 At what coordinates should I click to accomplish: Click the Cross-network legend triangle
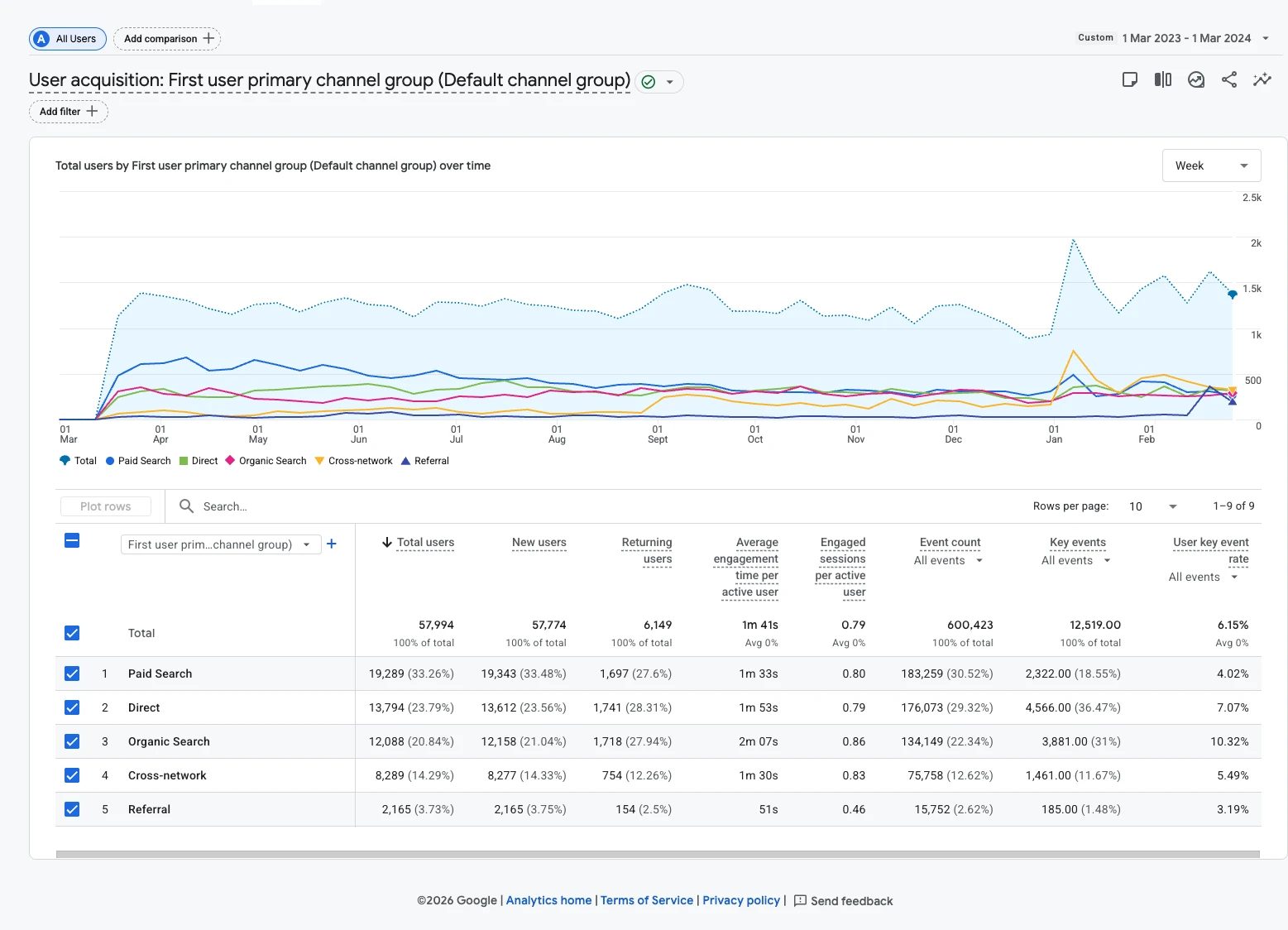pos(319,461)
